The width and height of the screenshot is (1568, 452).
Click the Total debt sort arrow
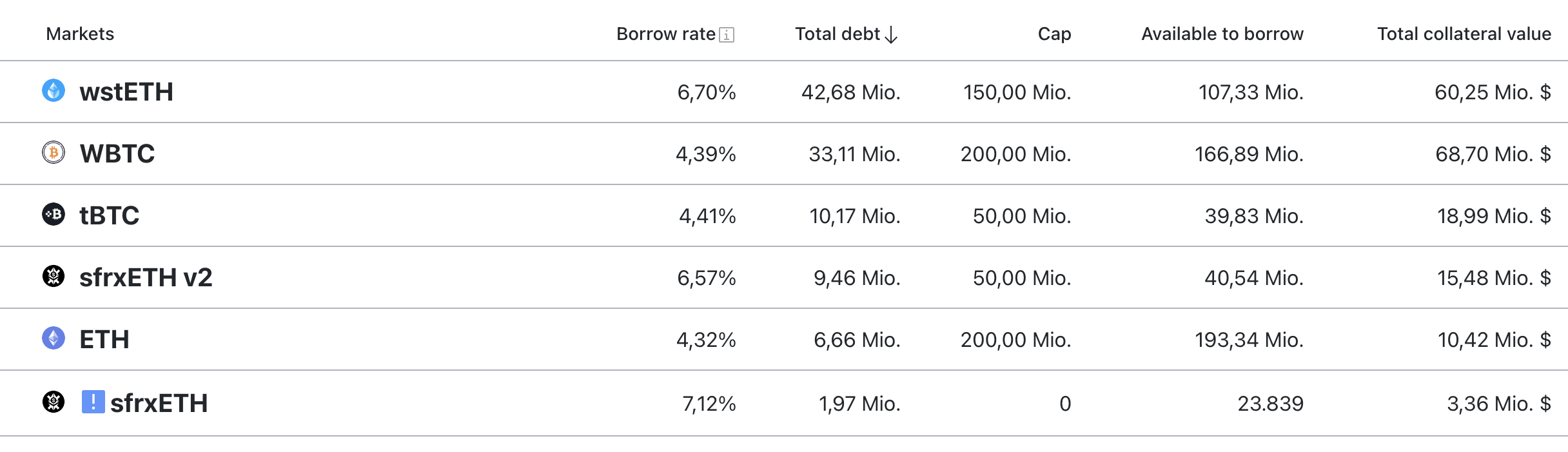[x=891, y=35]
